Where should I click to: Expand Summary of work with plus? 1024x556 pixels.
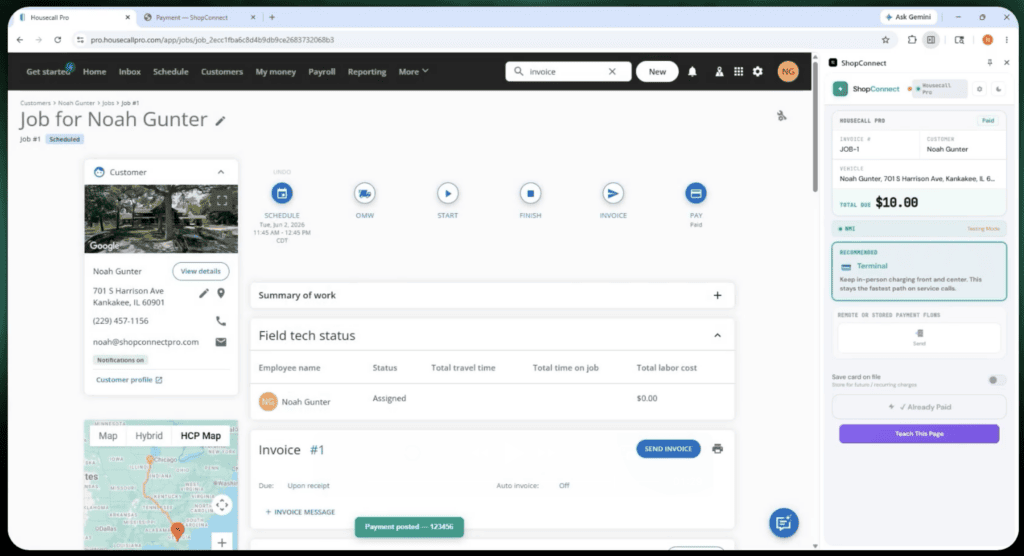coord(717,295)
